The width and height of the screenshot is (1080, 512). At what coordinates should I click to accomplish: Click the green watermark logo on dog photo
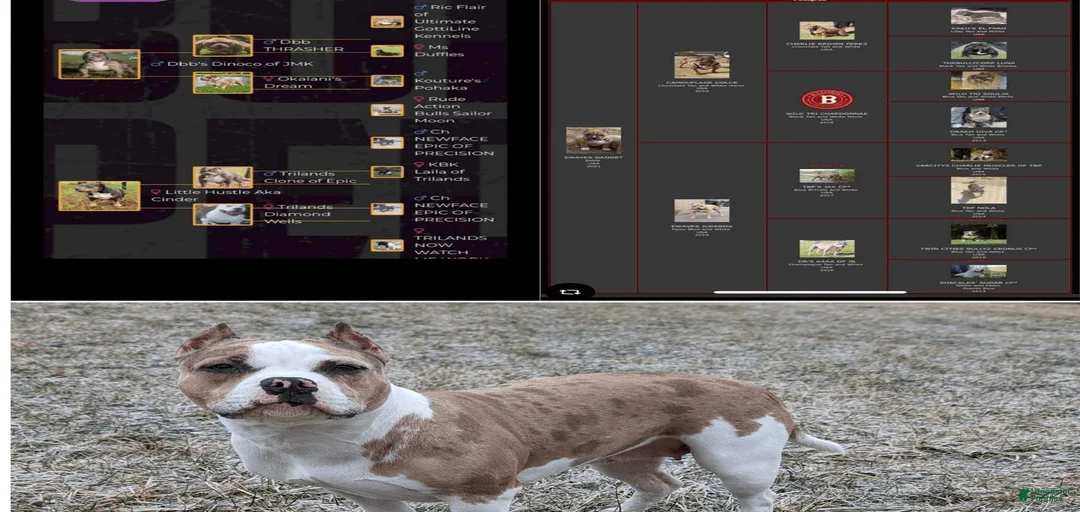pyautogui.click(x=1044, y=495)
